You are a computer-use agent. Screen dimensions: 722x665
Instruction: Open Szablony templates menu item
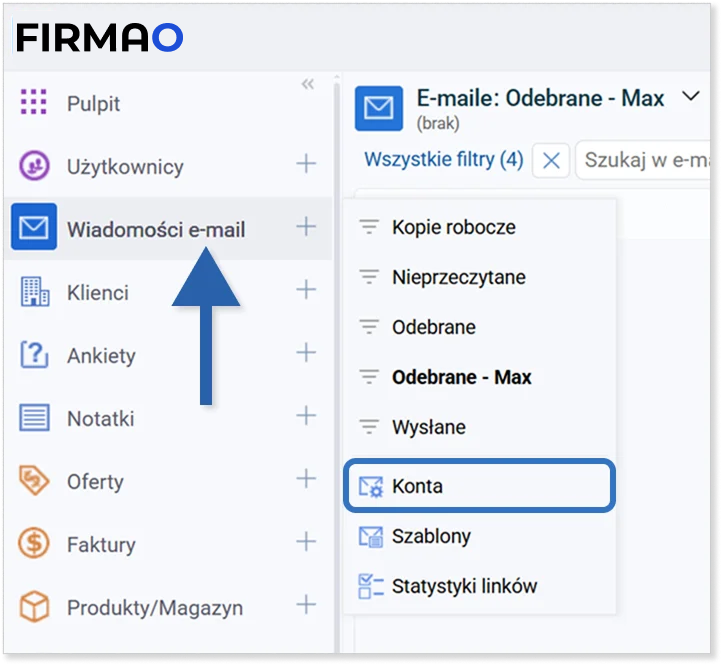[x=431, y=536]
